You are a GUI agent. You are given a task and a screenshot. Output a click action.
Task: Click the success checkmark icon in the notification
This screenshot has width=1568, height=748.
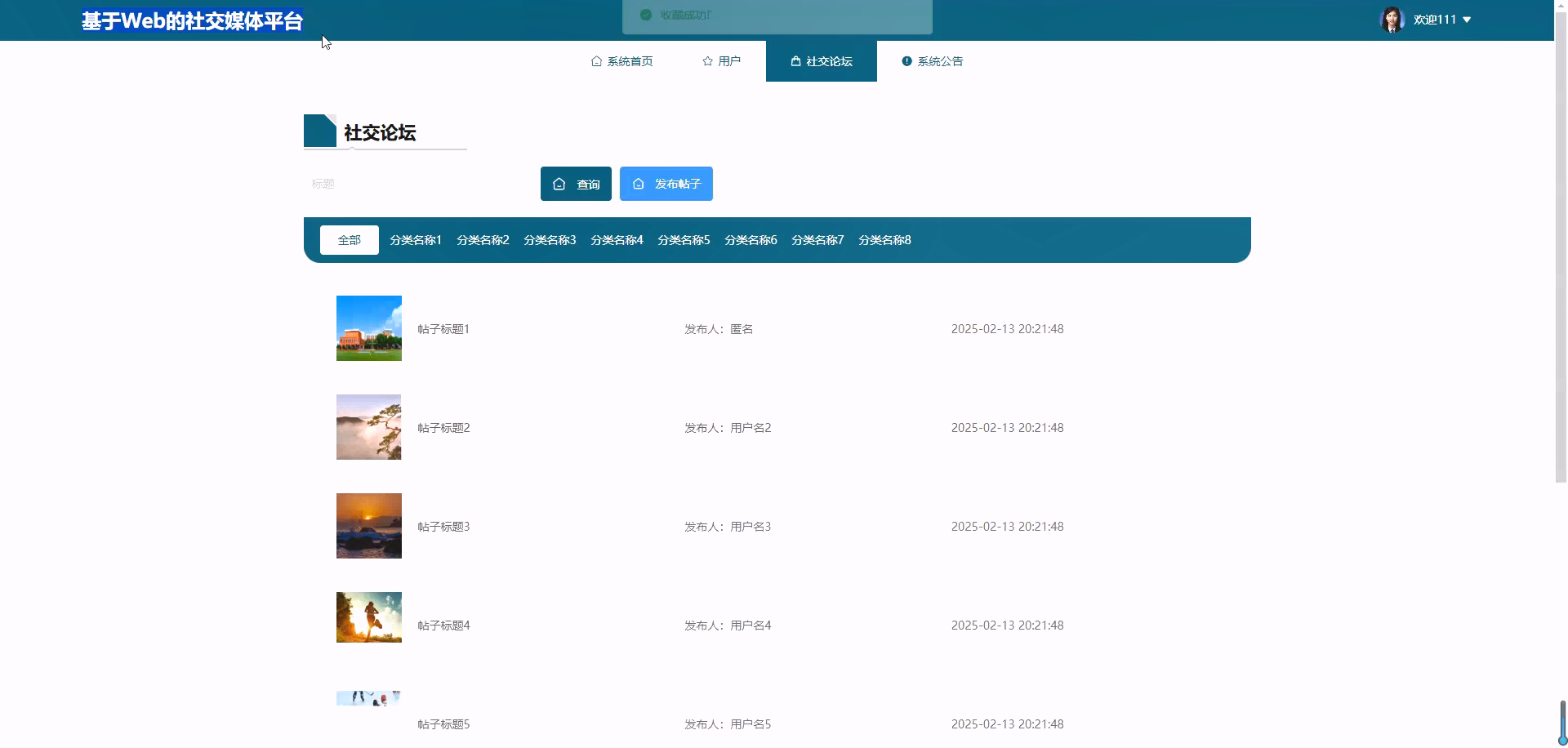tap(646, 15)
